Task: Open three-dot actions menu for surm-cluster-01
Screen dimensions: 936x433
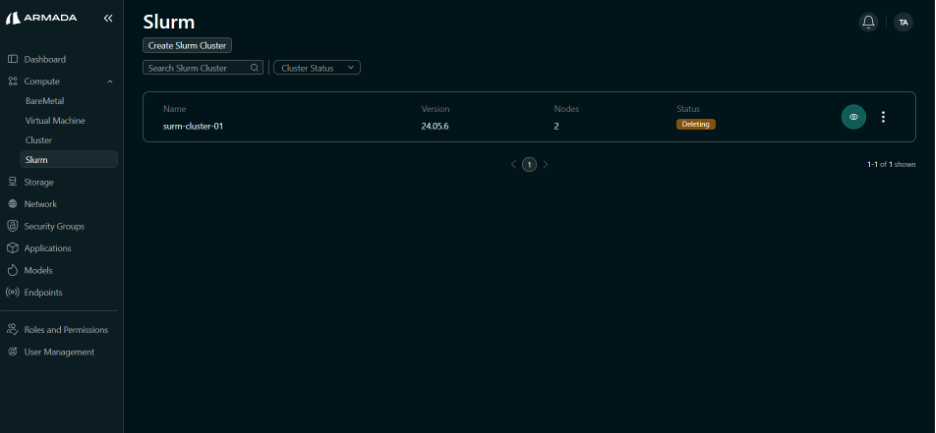Action: 883,117
